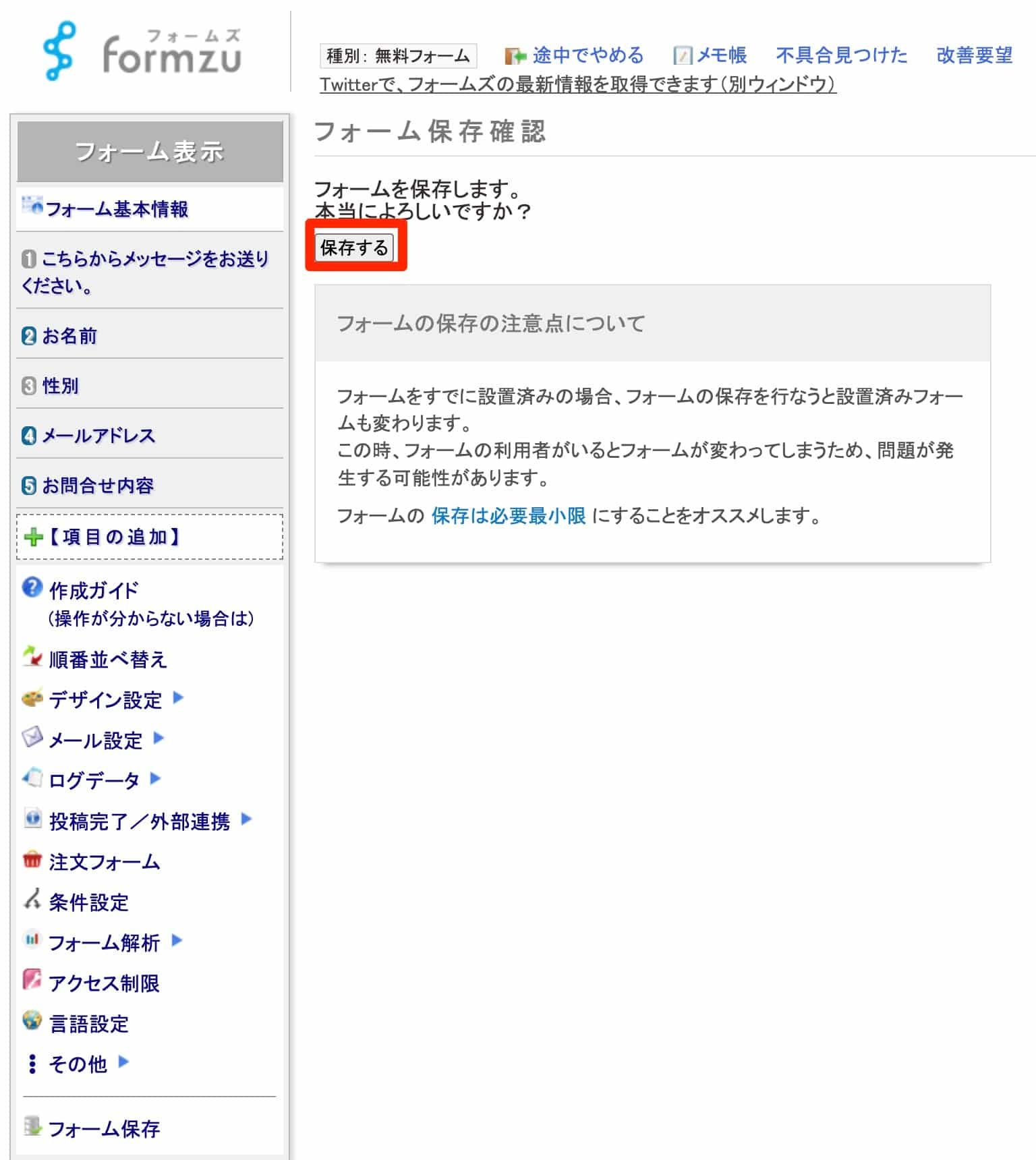Click the number 2 icon beside お名前
The width and height of the screenshot is (1036, 1160).
pyautogui.click(x=29, y=336)
